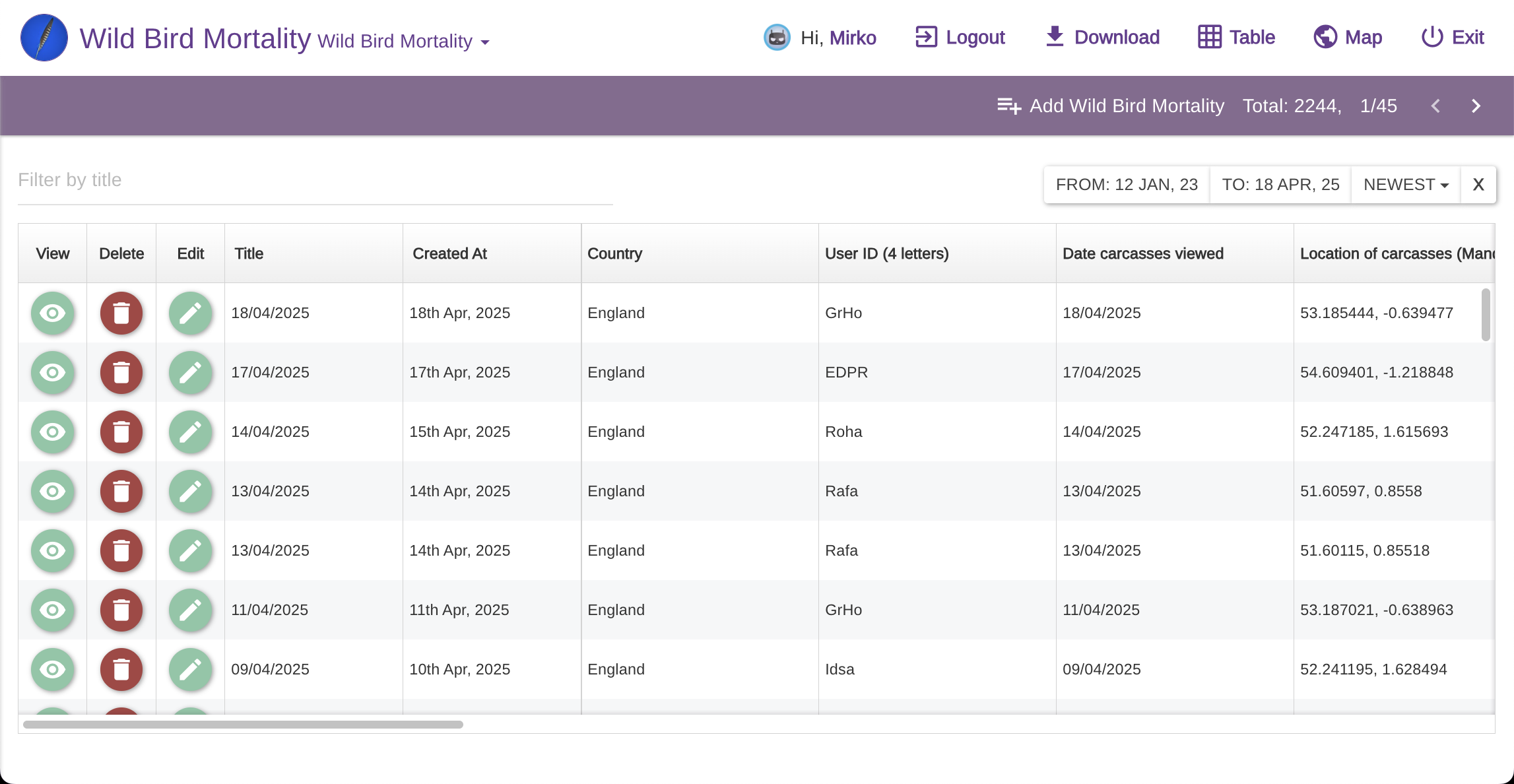Click the Download button
1514x784 pixels.
[x=1103, y=38]
